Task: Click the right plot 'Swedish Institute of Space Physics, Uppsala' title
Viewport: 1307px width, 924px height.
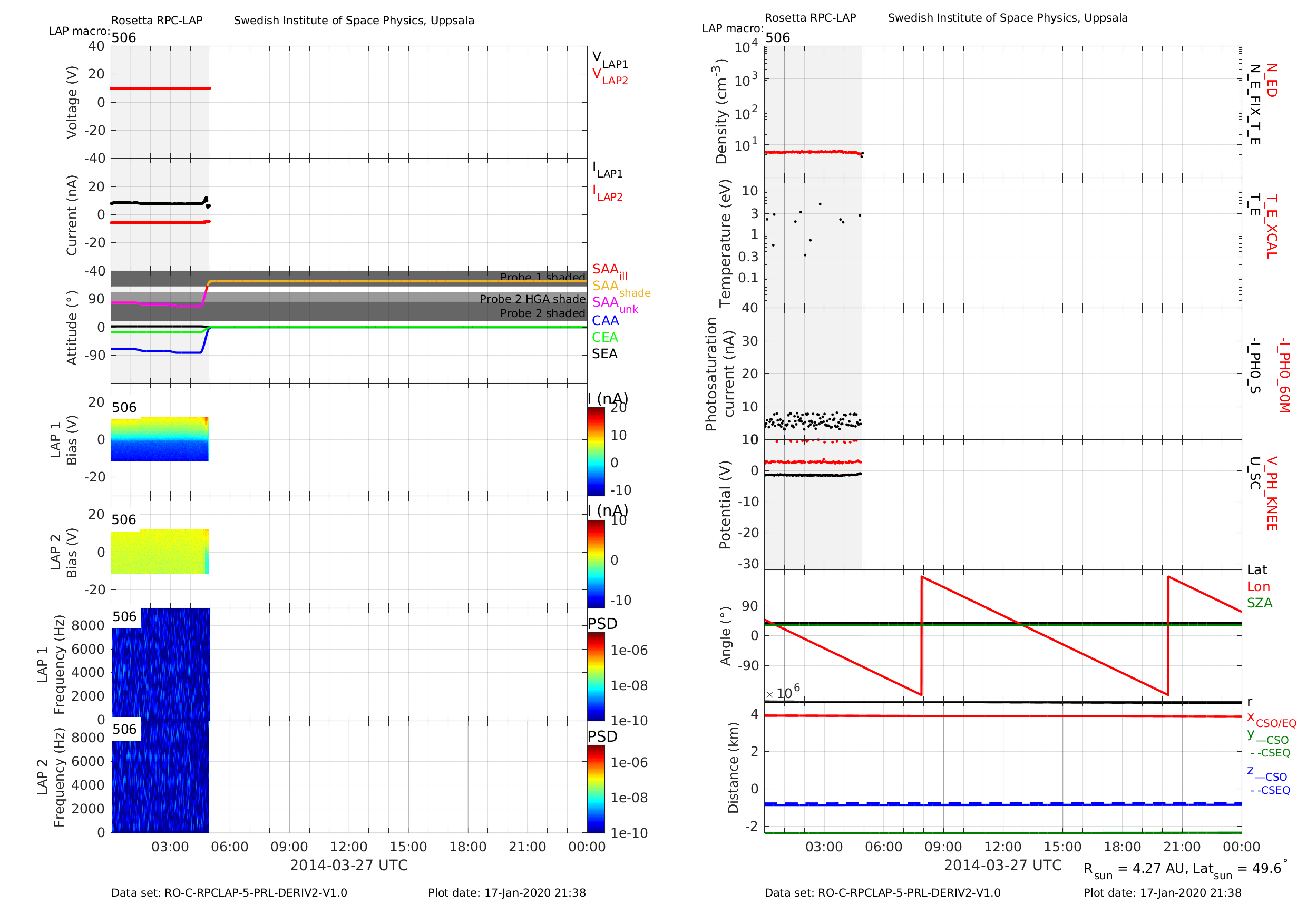Action: click(x=1008, y=17)
